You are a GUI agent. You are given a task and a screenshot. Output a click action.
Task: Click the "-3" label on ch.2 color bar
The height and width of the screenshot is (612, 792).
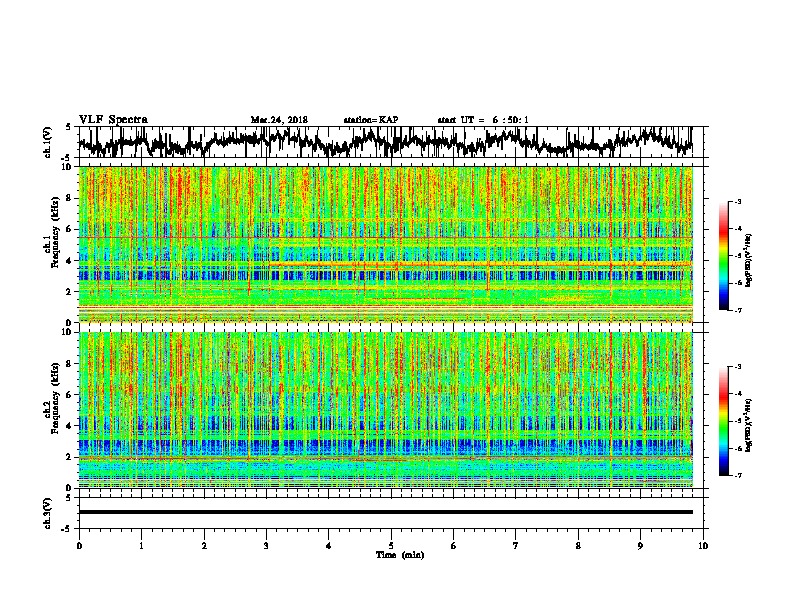pyautogui.click(x=738, y=367)
